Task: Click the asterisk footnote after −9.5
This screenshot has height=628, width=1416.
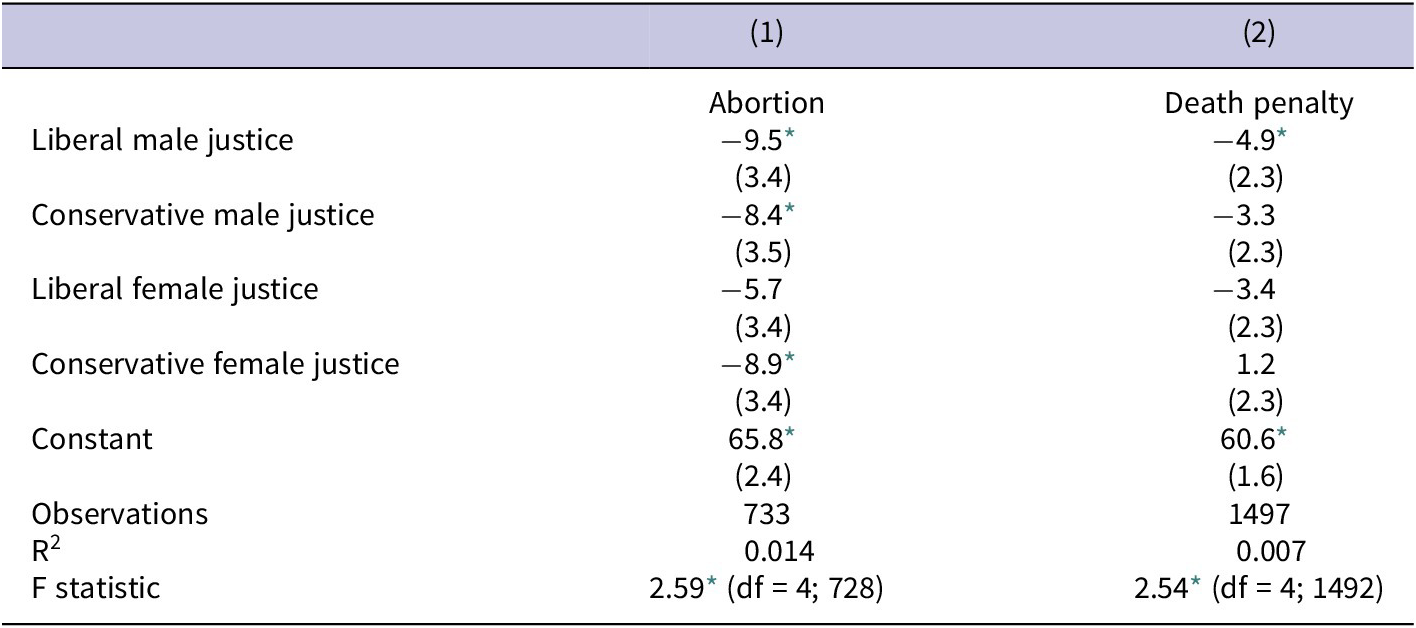Action: (x=790, y=134)
